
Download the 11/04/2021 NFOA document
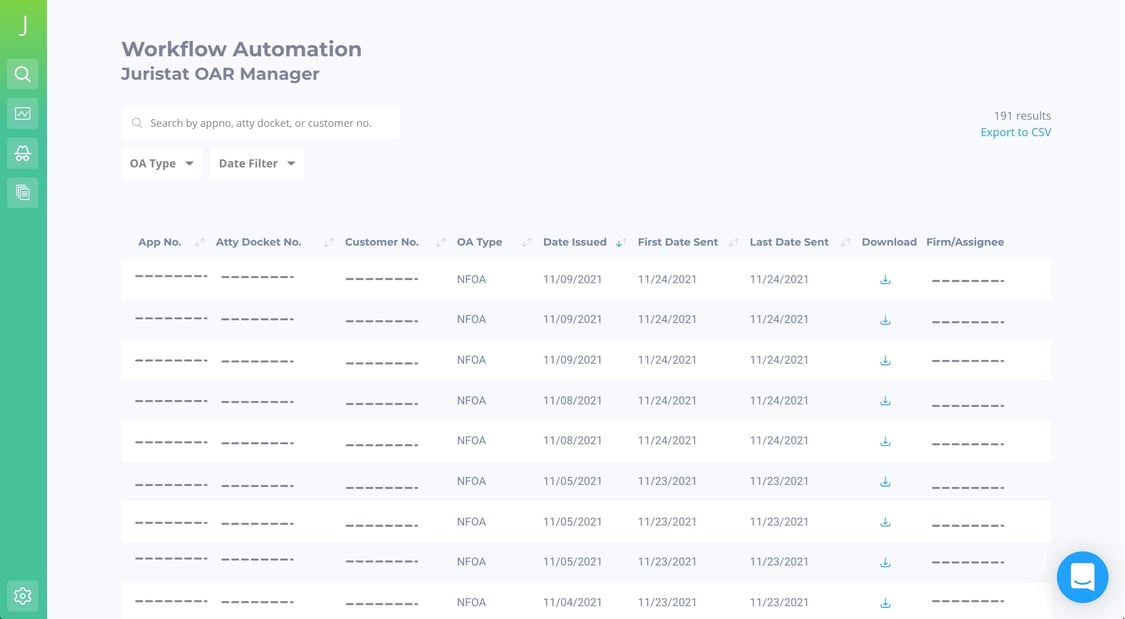(x=885, y=602)
